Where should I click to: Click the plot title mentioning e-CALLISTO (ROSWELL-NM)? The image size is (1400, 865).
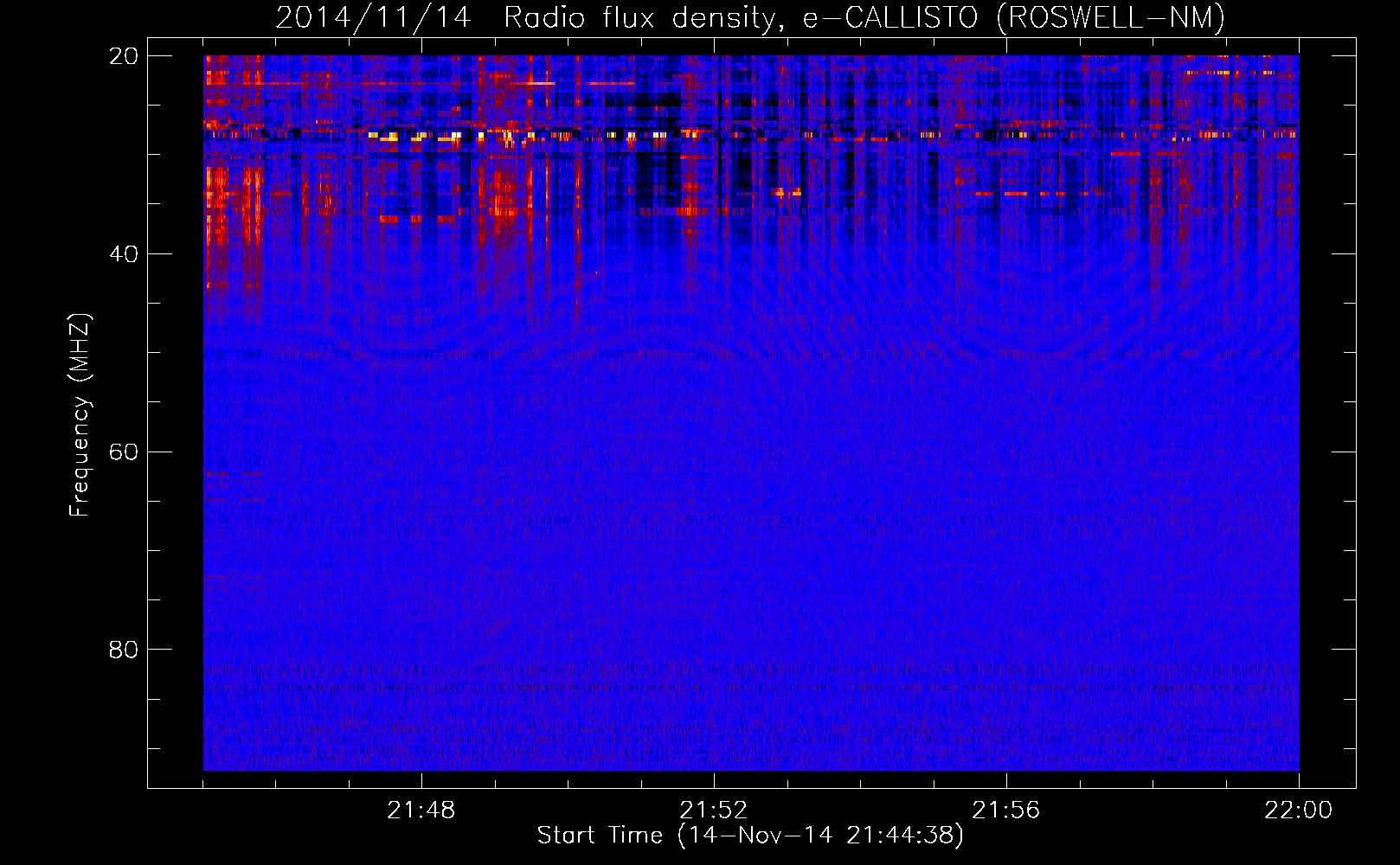[750, 17]
